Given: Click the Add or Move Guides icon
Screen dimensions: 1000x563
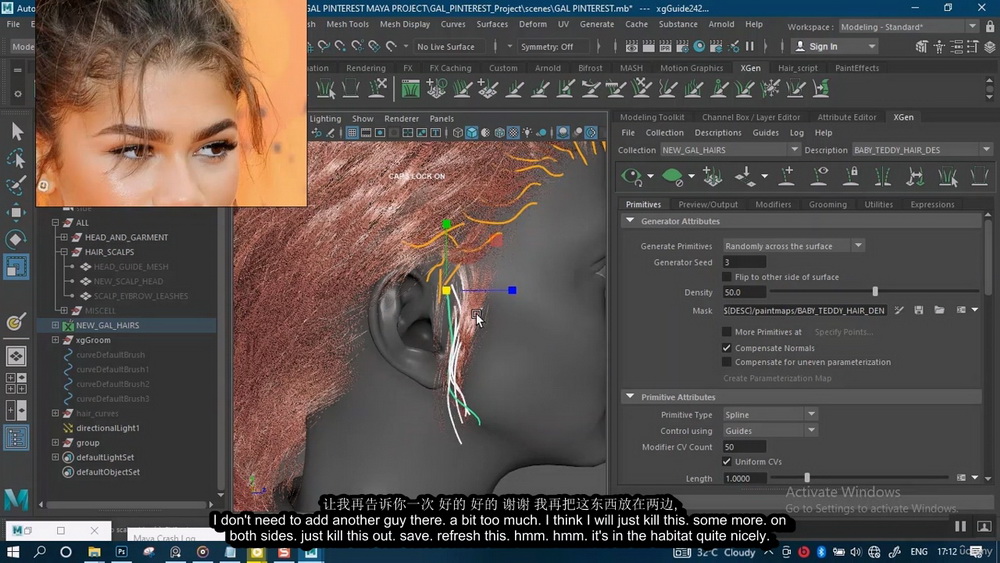Looking at the screenshot, I should click(712, 176).
